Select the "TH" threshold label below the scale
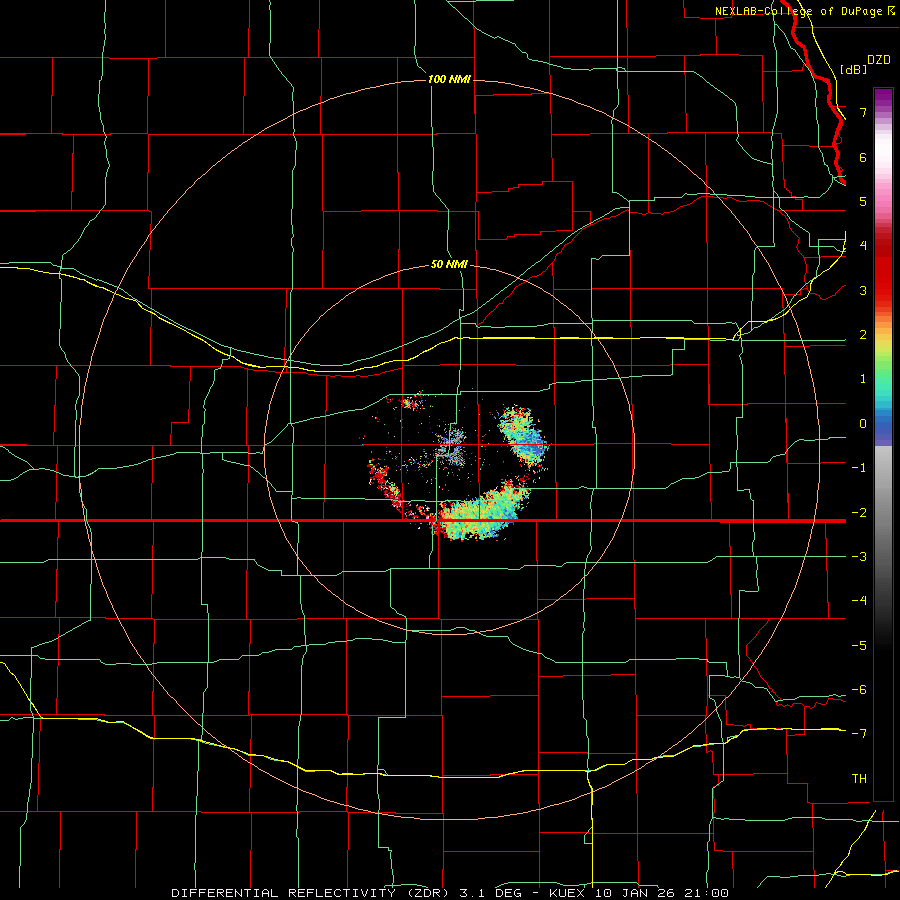The width and height of the screenshot is (900, 900). (859, 779)
